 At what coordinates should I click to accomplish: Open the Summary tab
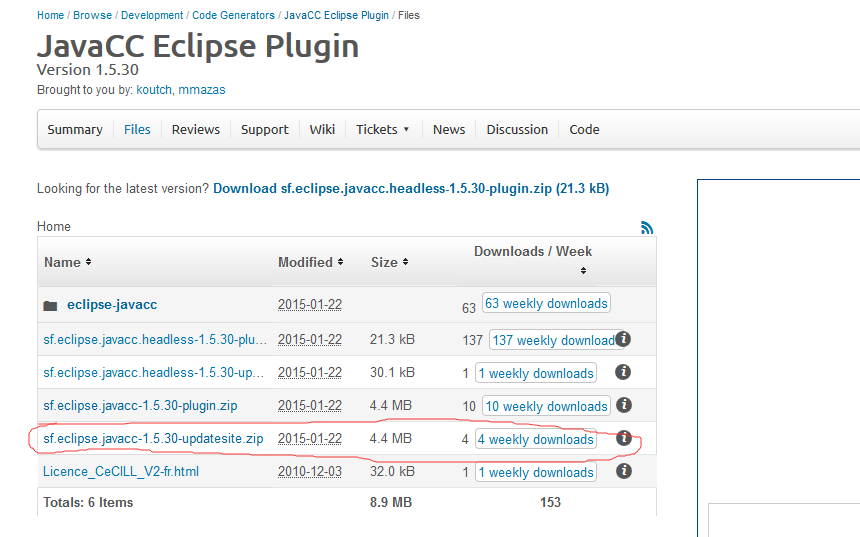(x=75, y=129)
